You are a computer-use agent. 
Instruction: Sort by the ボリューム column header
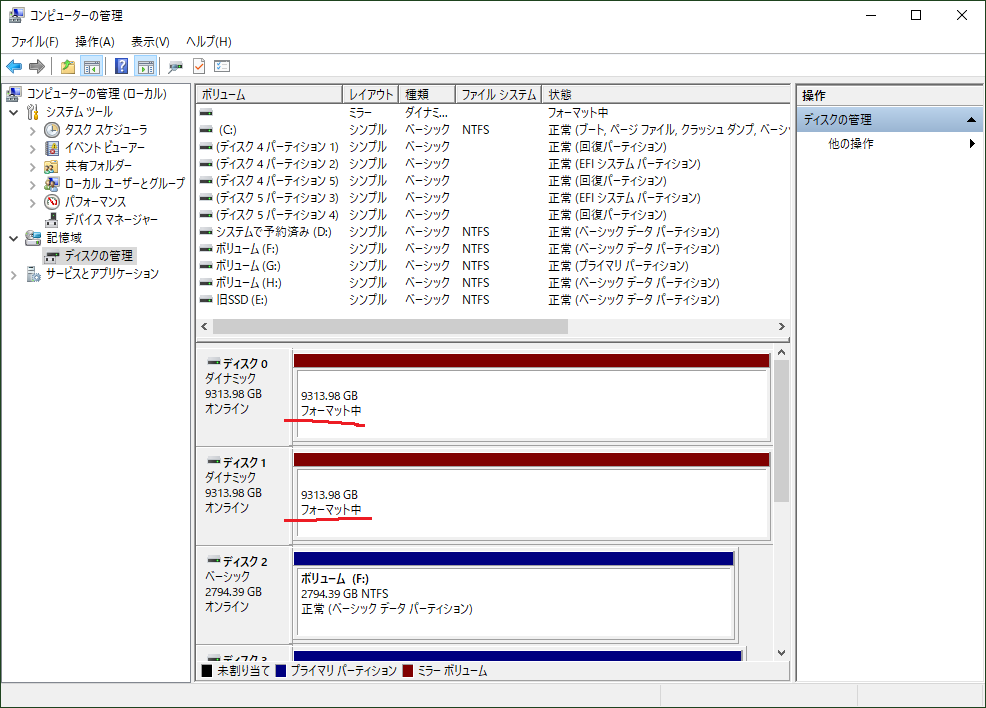(x=269, y=94)
